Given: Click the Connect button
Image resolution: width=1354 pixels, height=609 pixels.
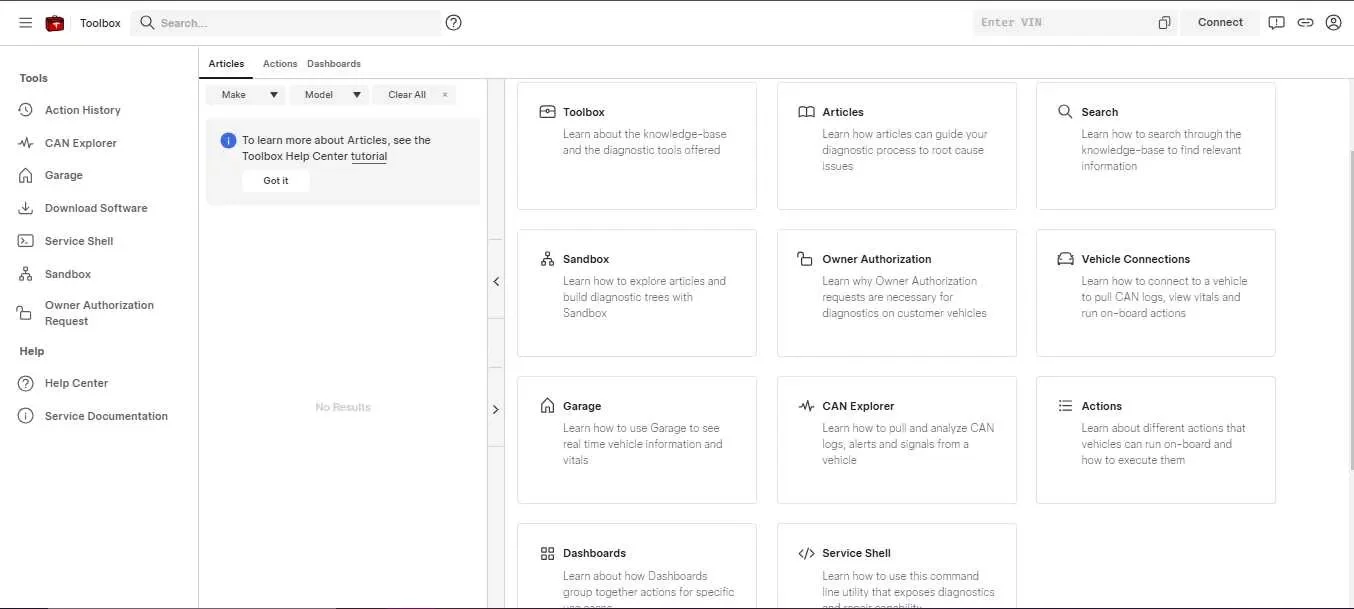Looking at the screenshot, I should [1220, 22].
